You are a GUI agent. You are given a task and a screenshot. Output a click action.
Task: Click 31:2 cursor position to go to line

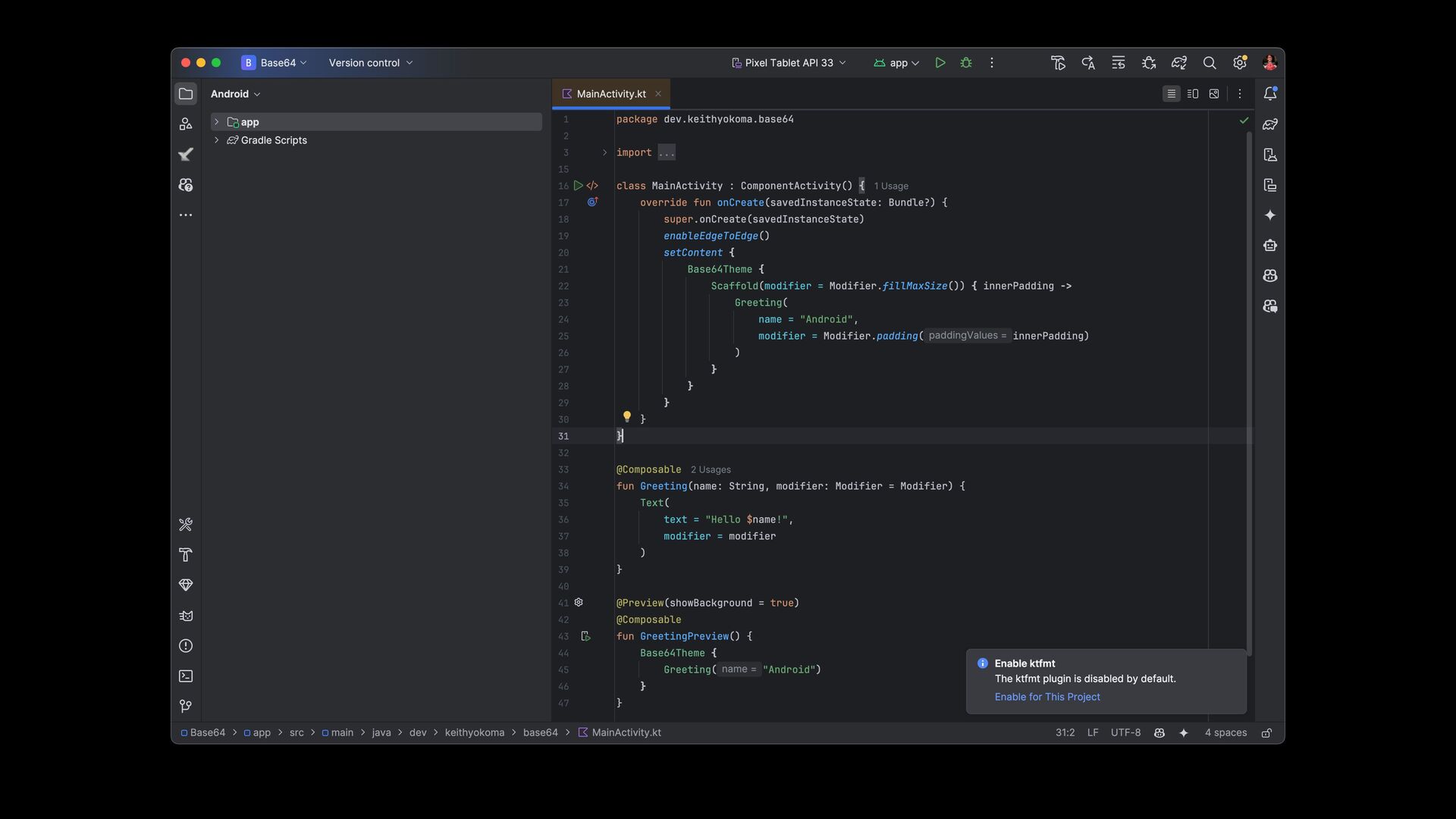point(1065,733)
